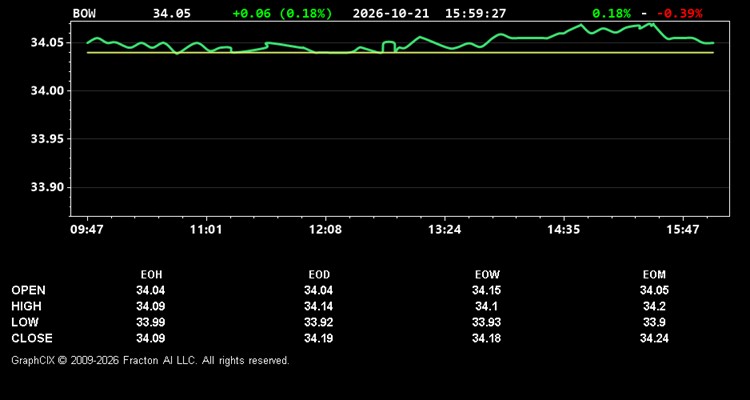
Task: Select the EOD column header
Action: pos(319,275)
